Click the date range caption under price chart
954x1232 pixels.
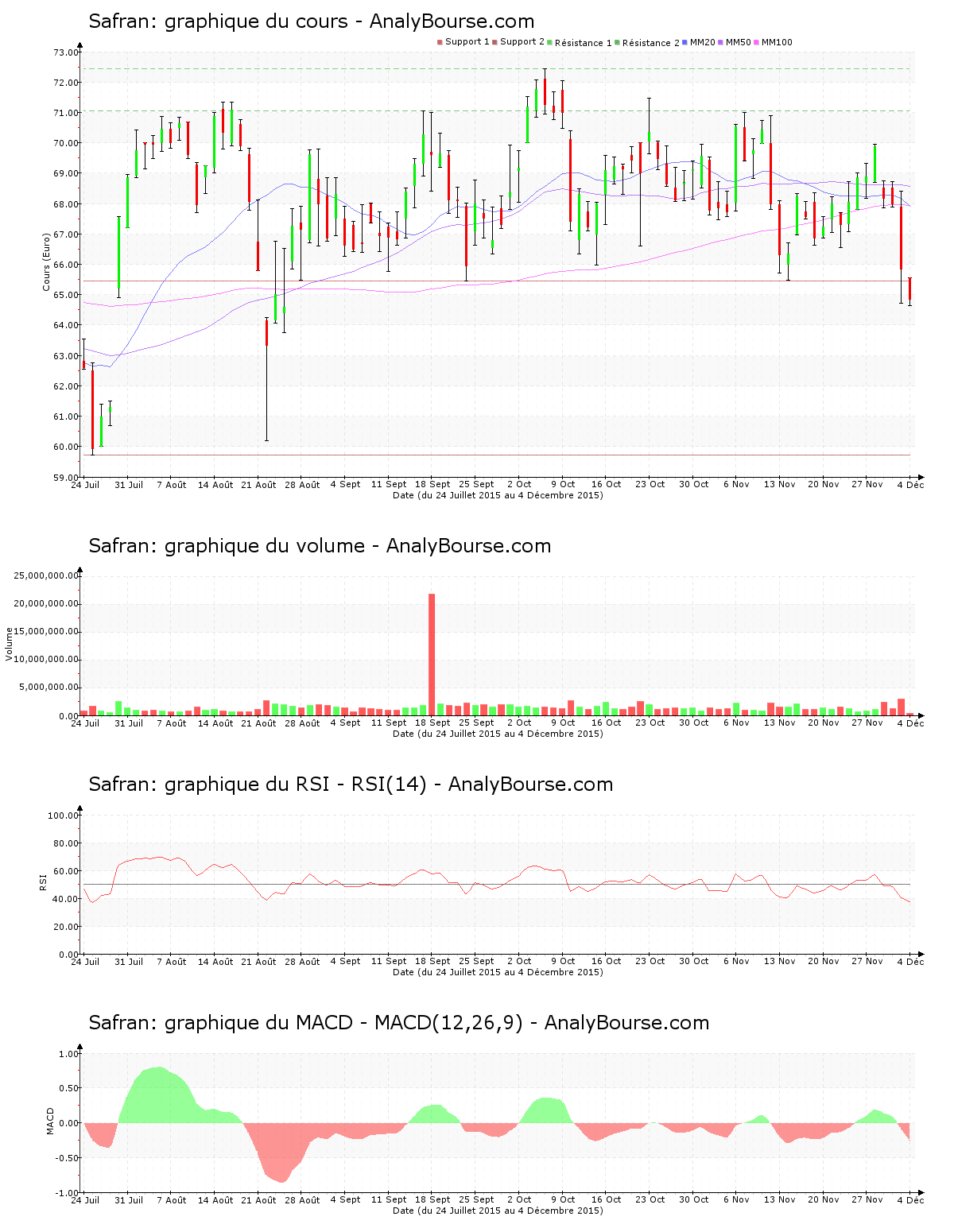498,495
